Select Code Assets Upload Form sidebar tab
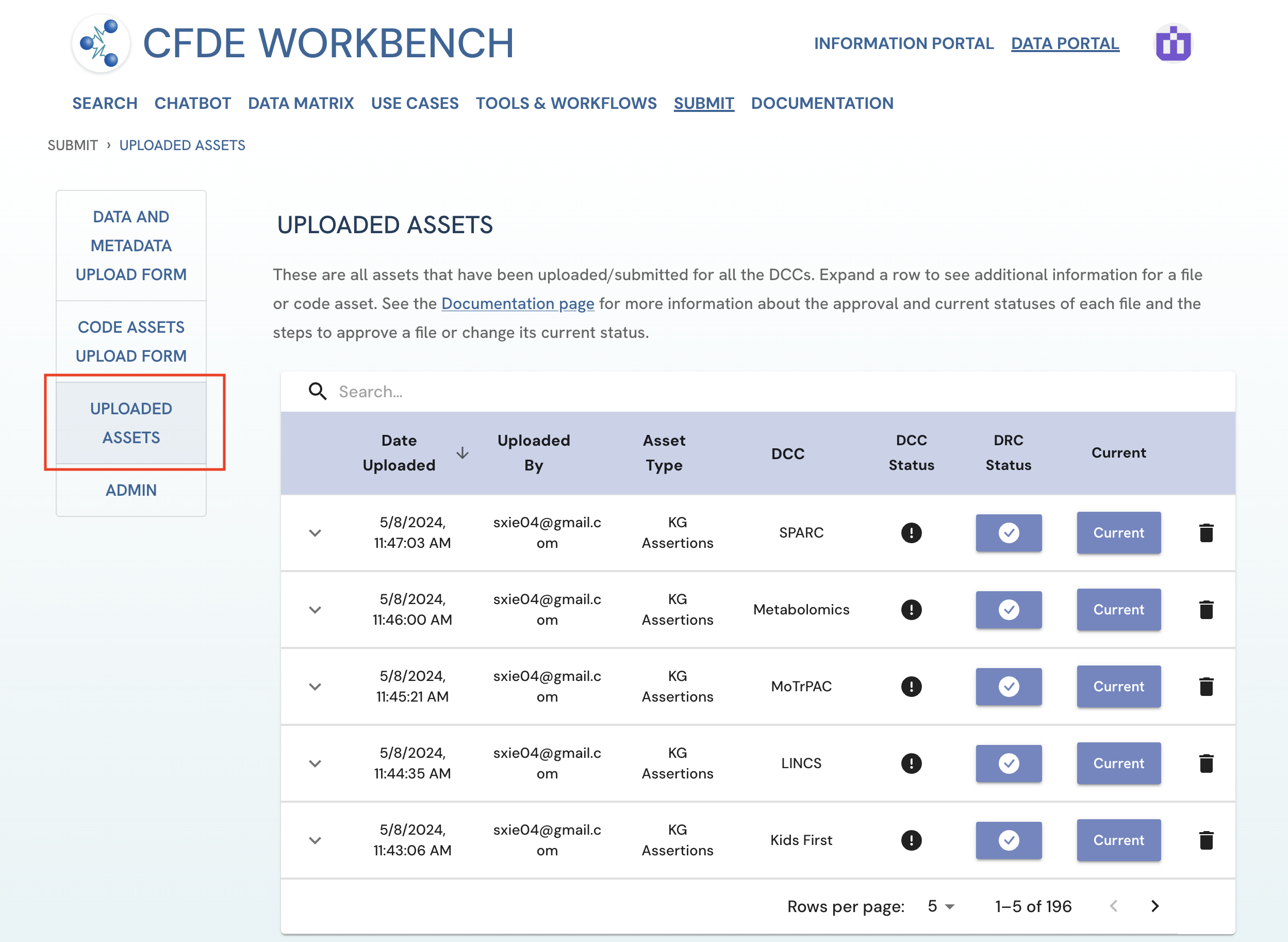The width and height of the screenshot is (1288, 942). pyautogui.click(x=131, y=341)
